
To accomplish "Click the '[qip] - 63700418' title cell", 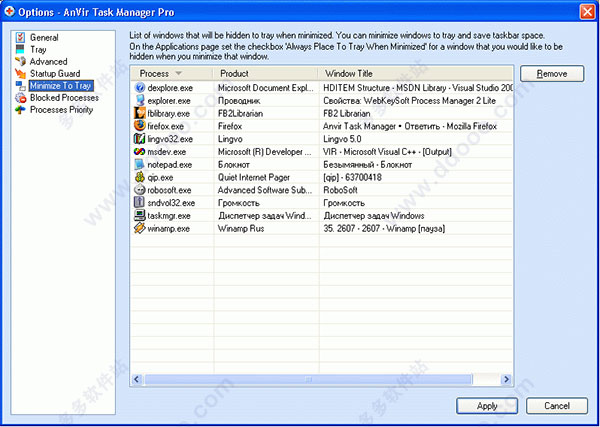I will (x=352, y=177).
